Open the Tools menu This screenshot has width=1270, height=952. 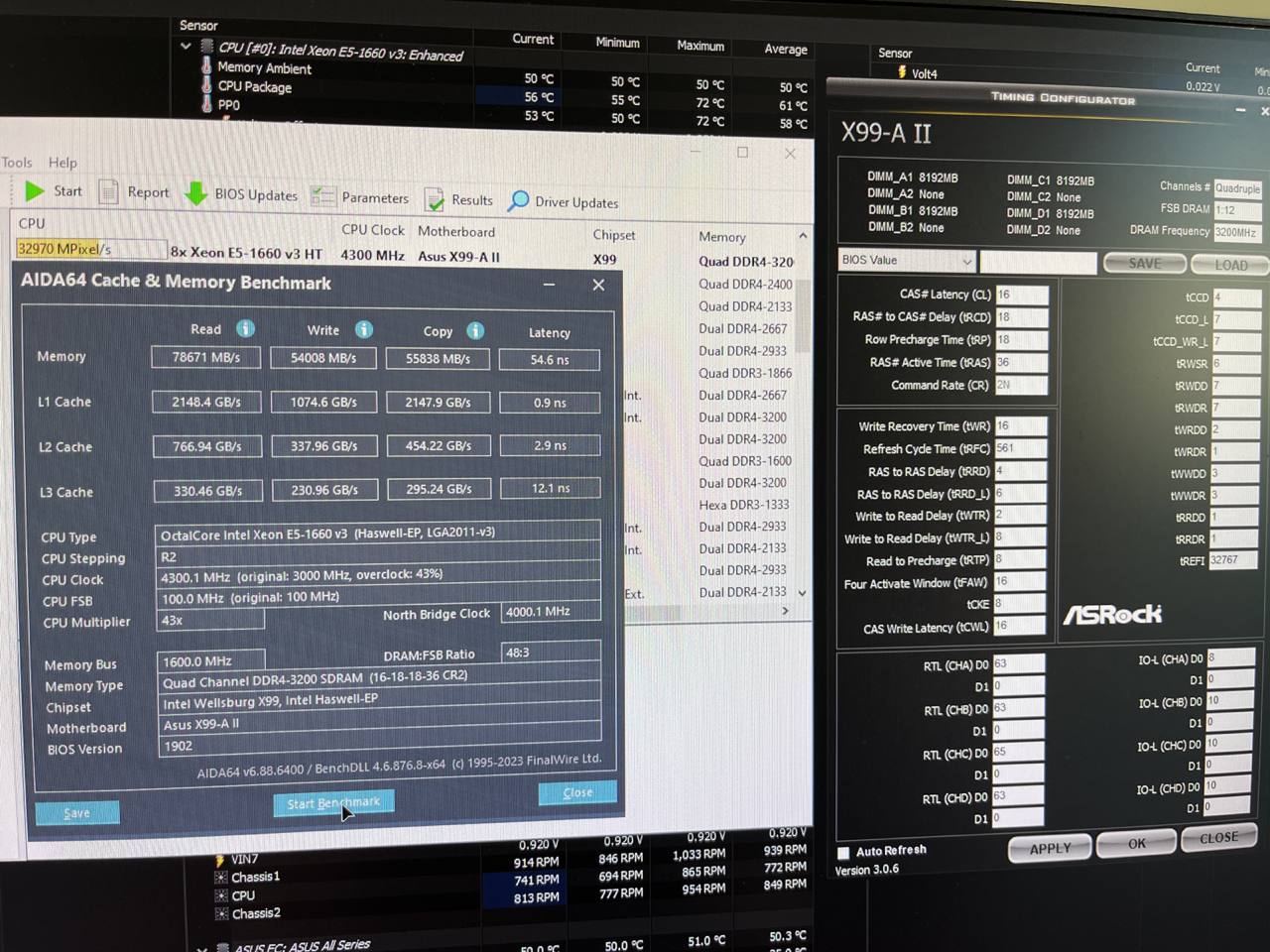click(16, 162)
